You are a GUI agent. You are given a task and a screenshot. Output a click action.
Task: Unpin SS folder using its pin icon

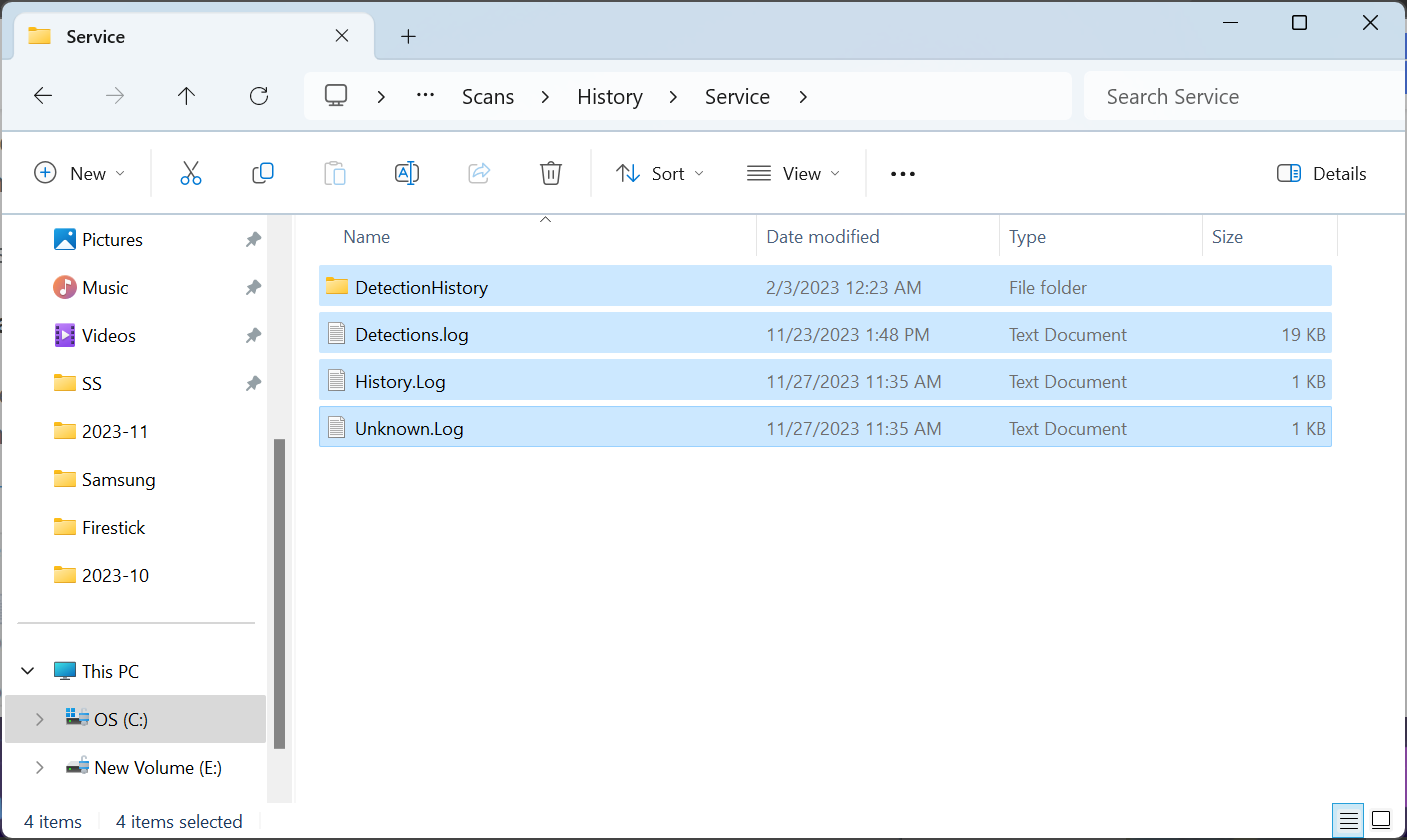[x=253, y=383]
